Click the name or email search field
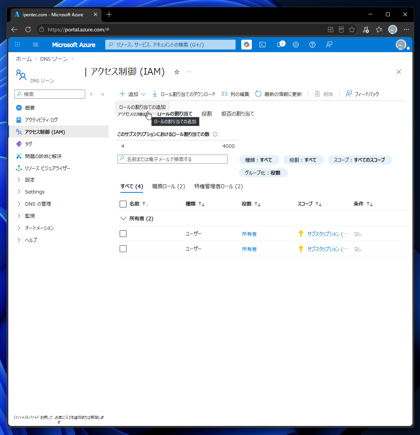 (x=172, y=159)
